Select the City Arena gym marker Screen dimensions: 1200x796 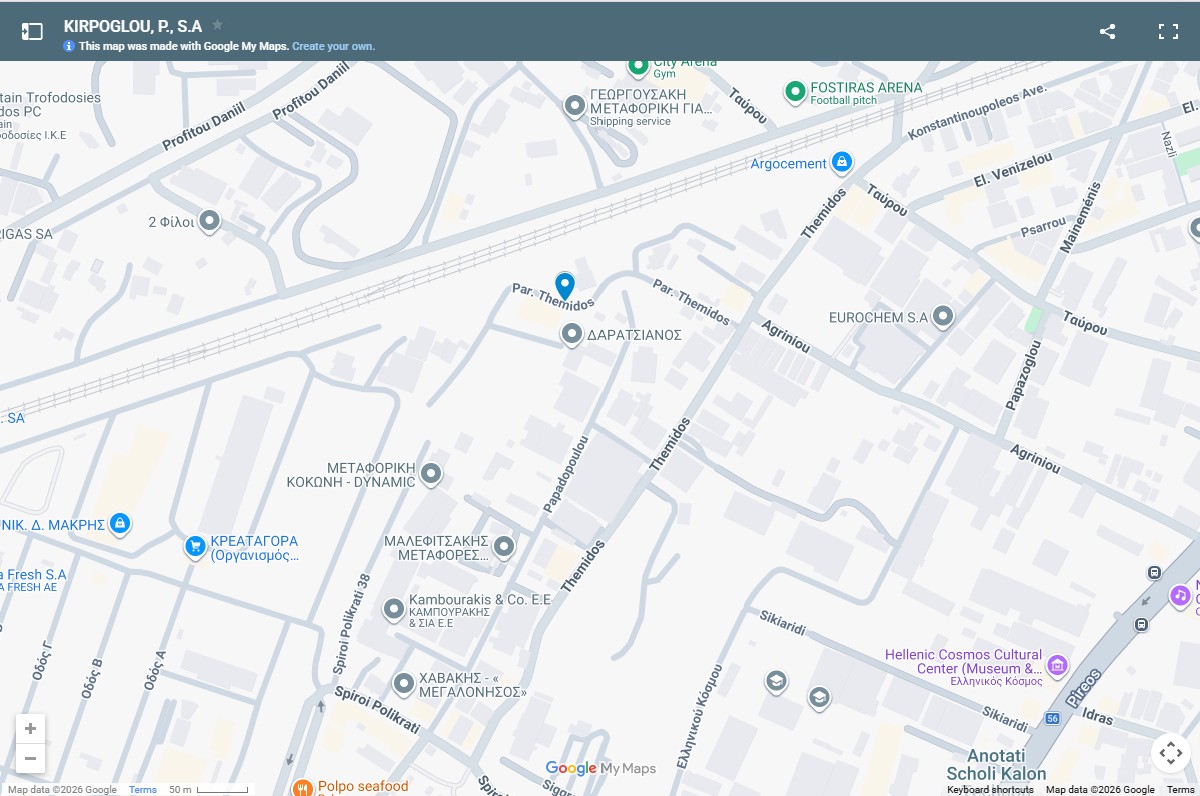638,67
